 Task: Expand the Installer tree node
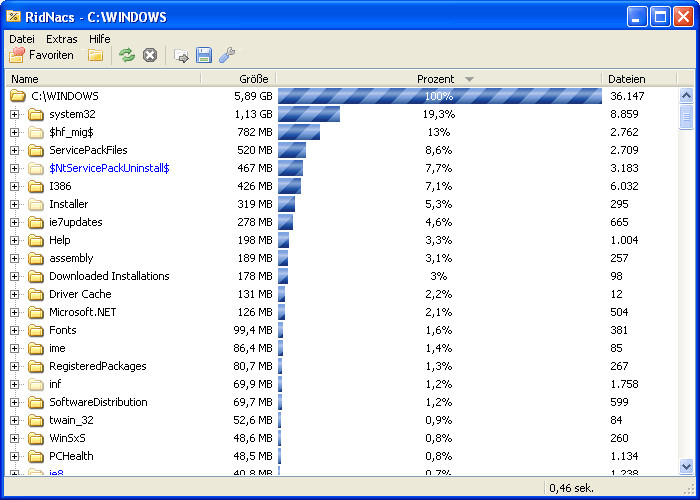pyautogui.click(x=15, y=204)
